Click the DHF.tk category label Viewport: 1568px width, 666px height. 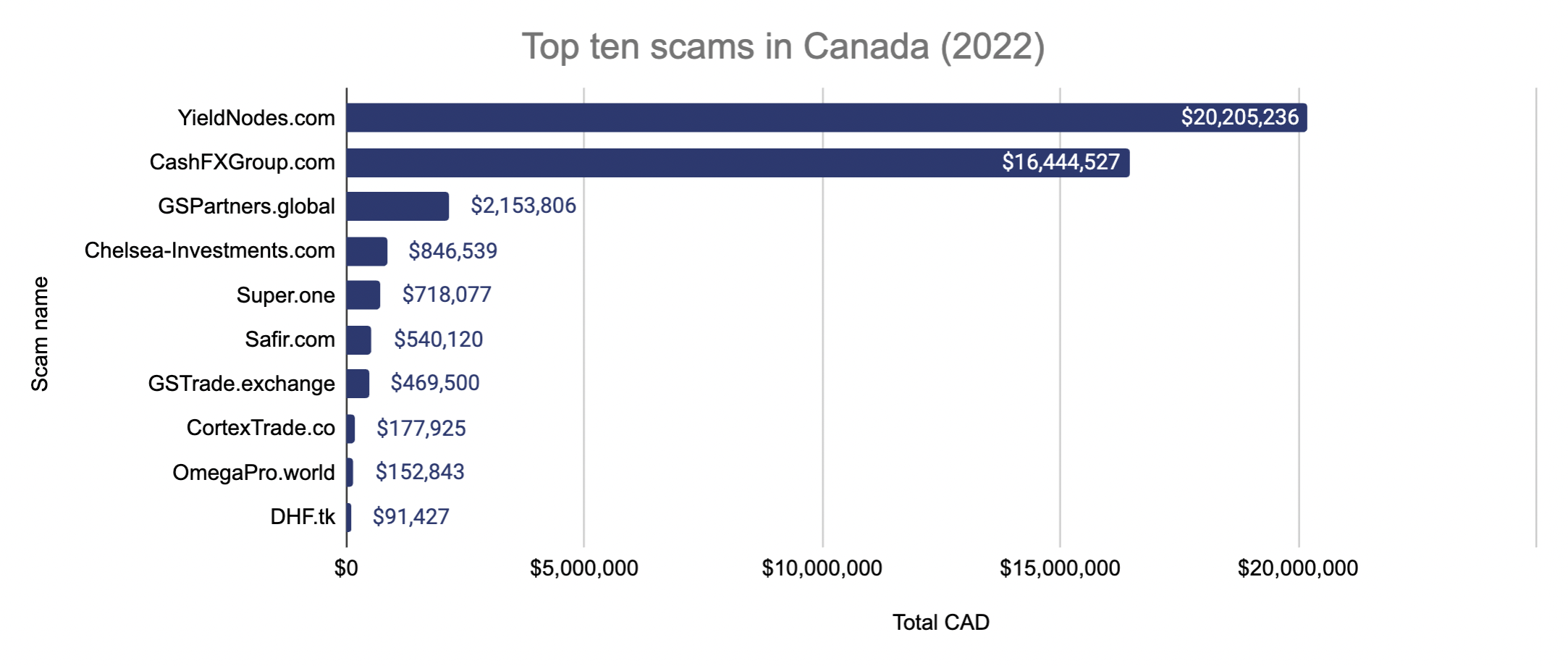point(303,517)
